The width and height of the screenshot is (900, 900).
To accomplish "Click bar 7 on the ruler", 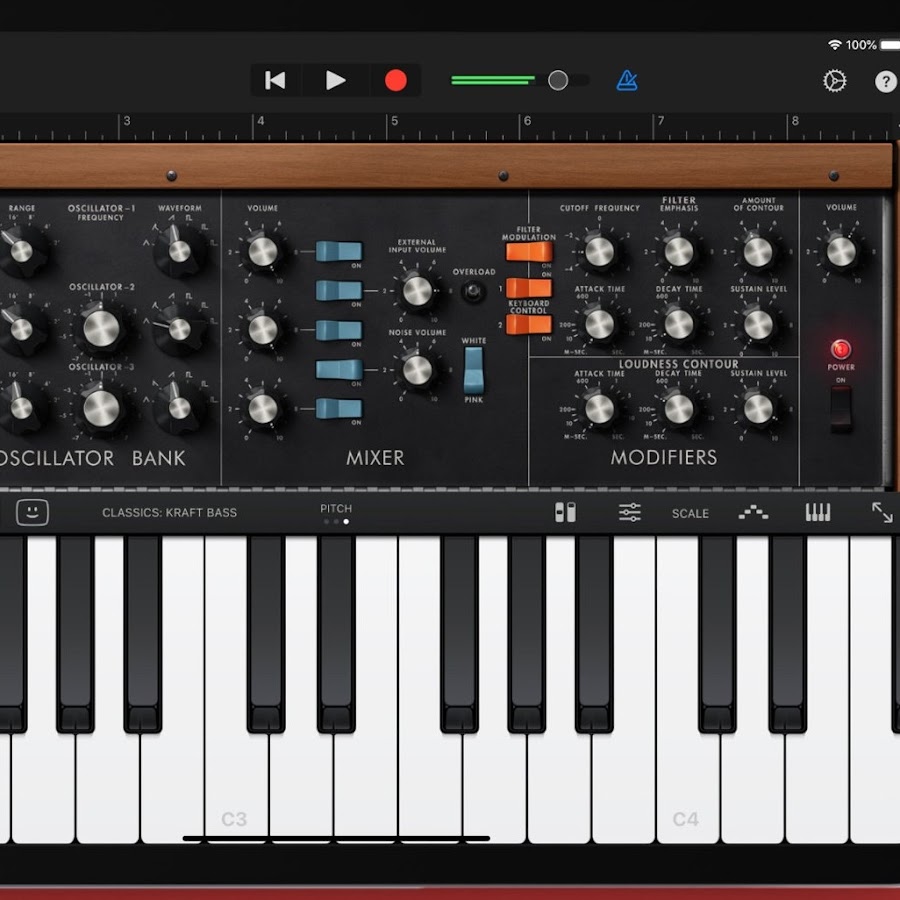I will click(661, 121).
